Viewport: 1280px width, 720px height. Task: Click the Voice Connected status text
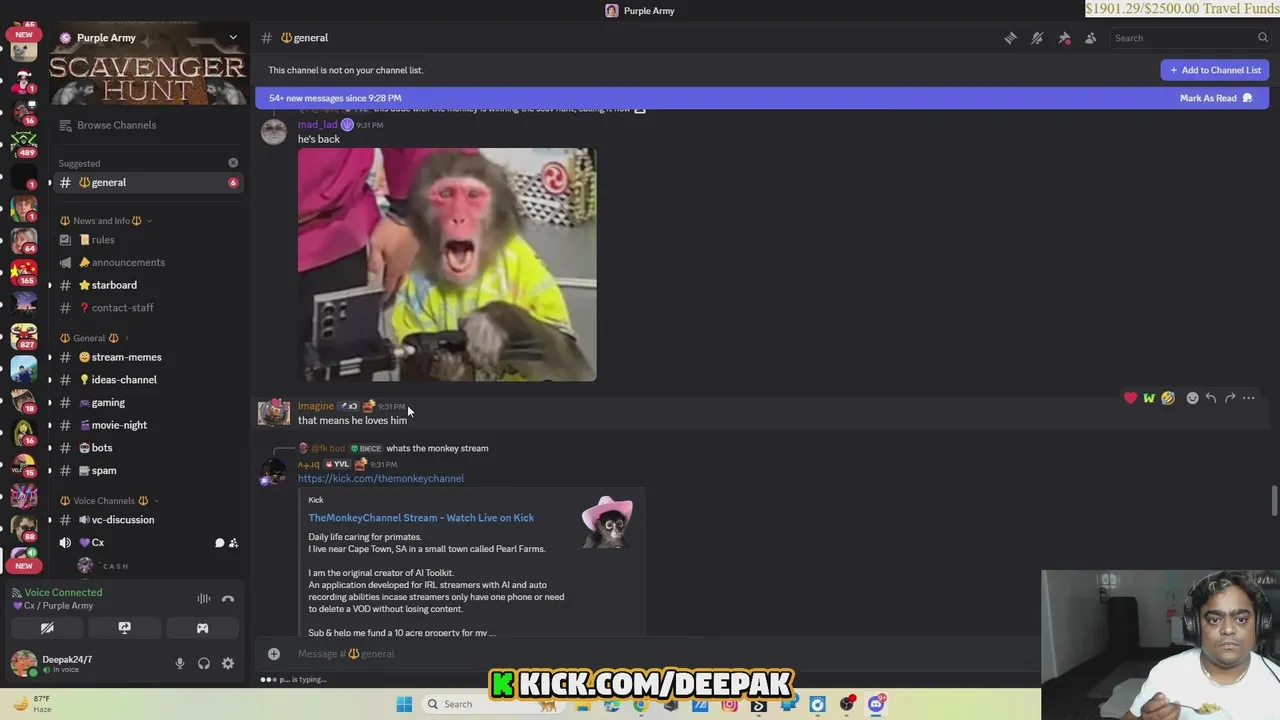63,592
